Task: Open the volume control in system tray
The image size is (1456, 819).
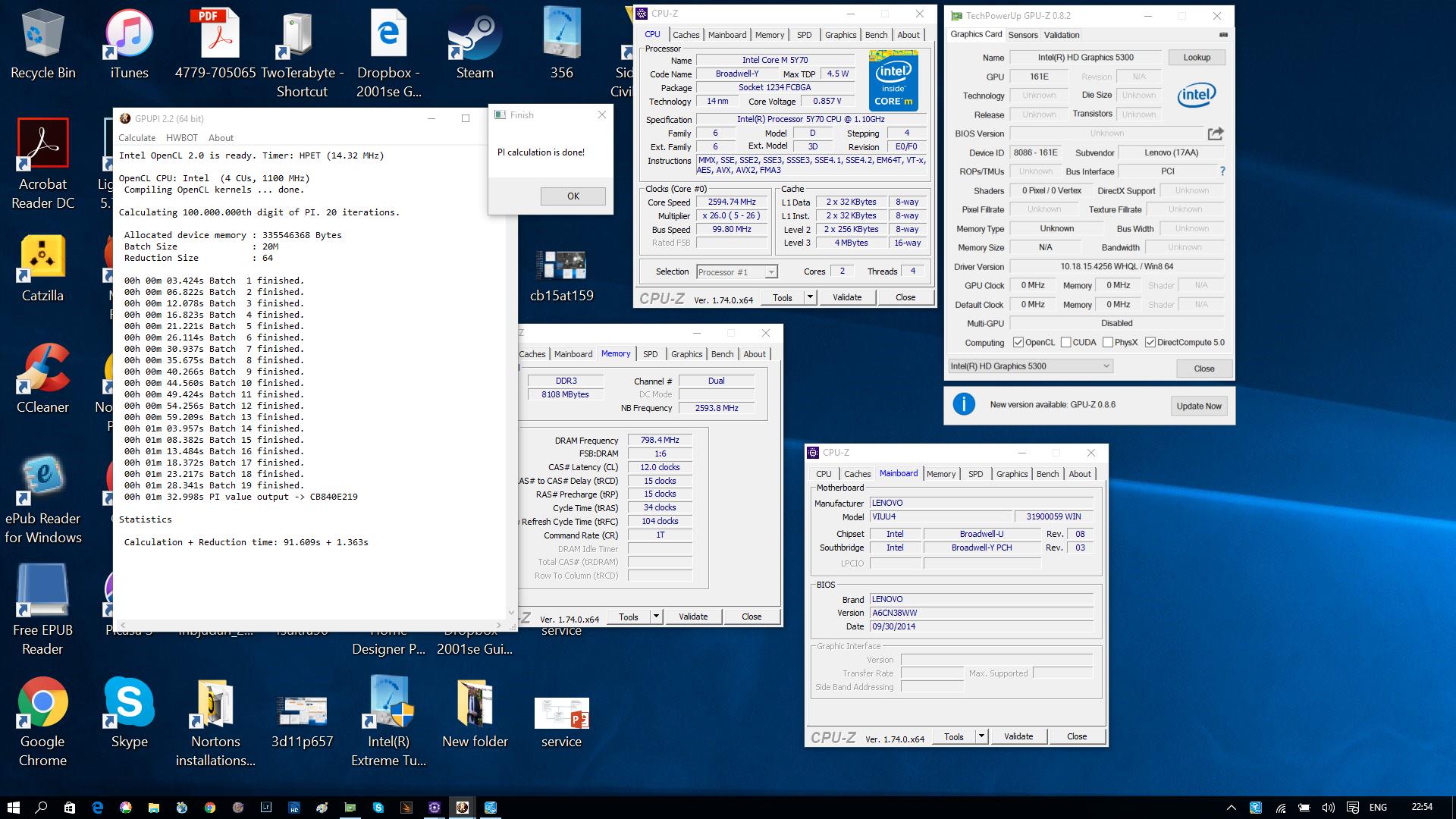Action: click(x=1328, y=808)
